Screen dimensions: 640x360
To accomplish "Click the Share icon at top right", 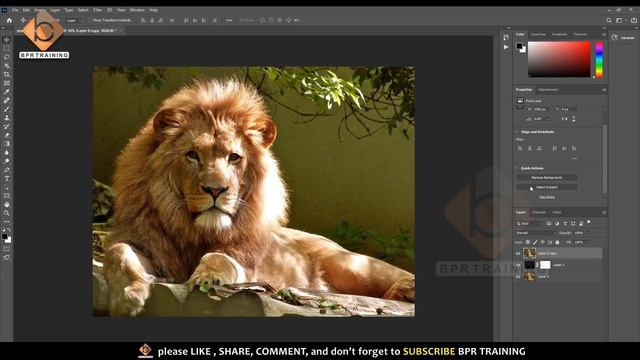I will pyautogui.click(x=634, y=20).
